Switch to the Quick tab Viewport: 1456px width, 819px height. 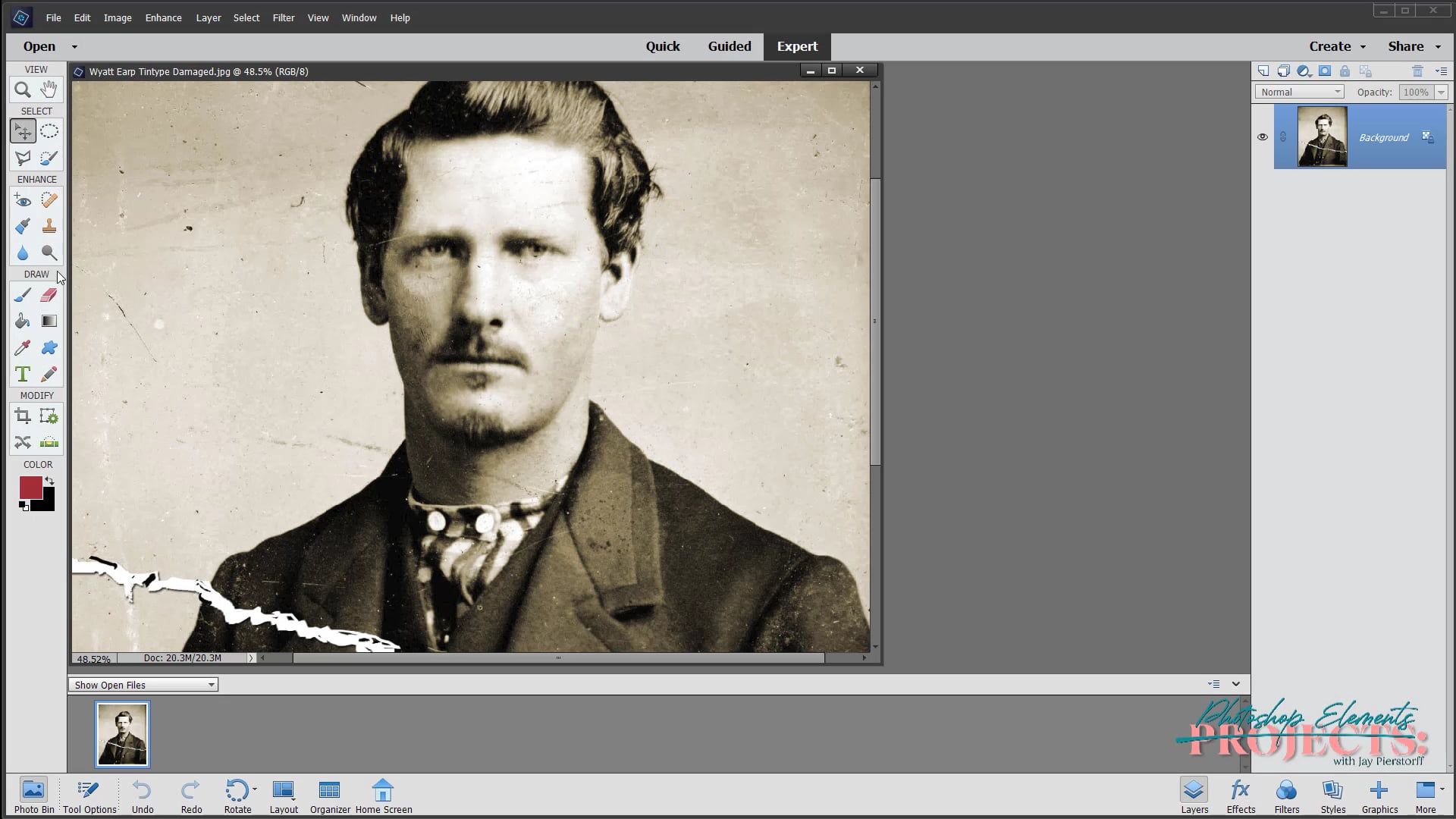(x=663, y=46)
